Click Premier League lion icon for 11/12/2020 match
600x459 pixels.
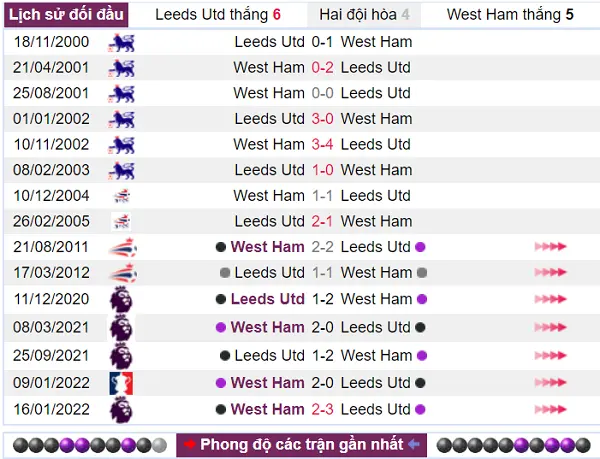(121, 299)
